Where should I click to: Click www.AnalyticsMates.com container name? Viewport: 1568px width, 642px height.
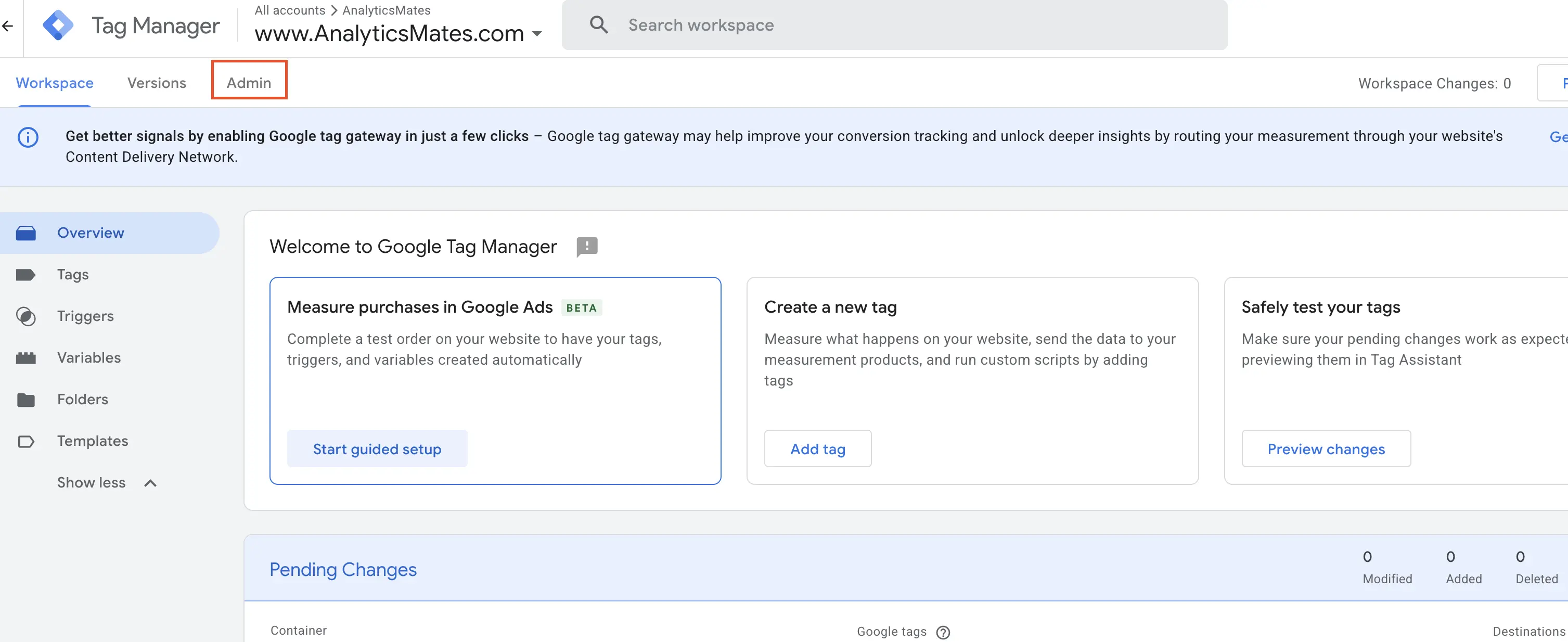389,34
